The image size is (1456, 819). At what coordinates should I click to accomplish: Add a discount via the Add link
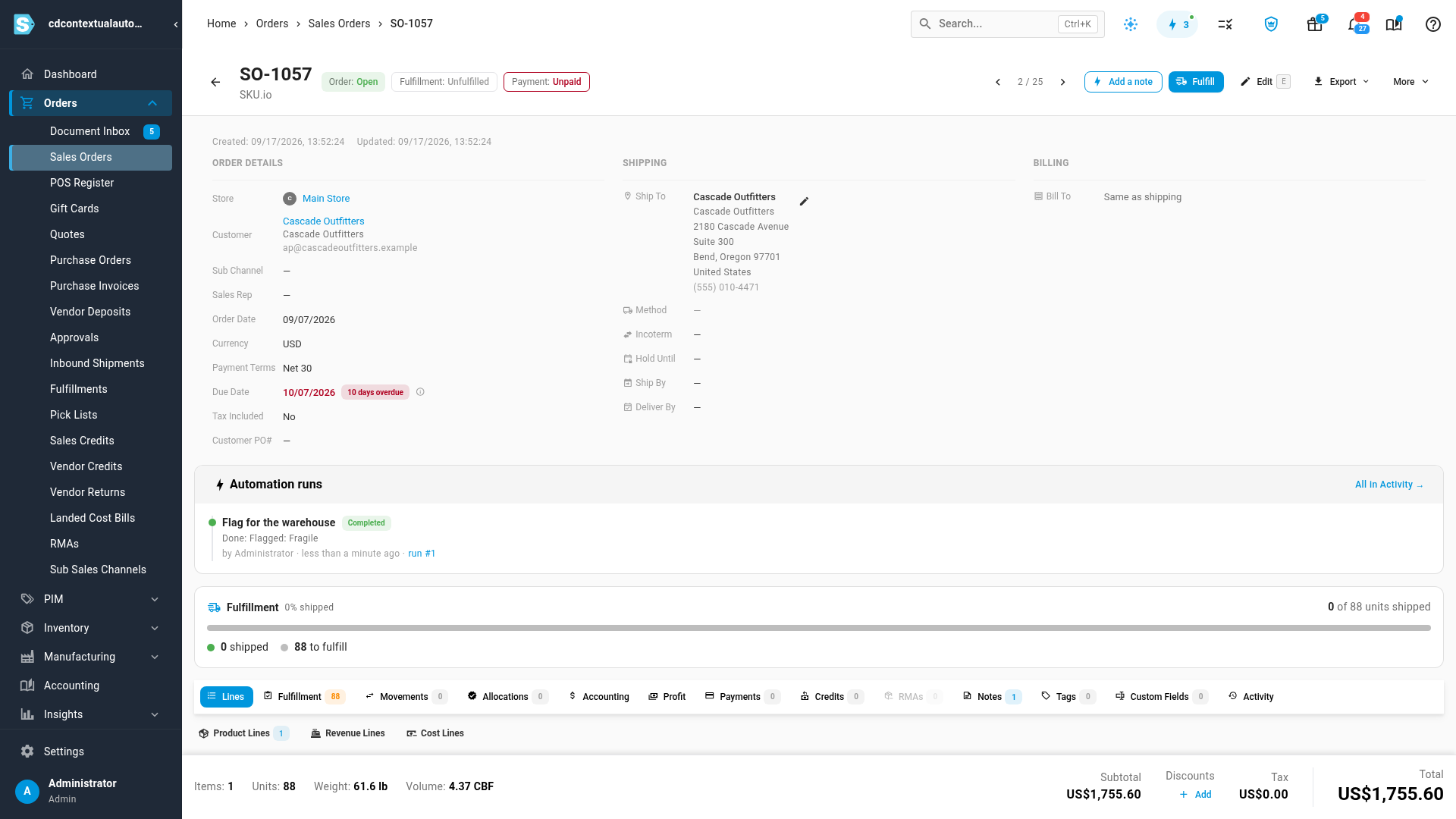1196,795
